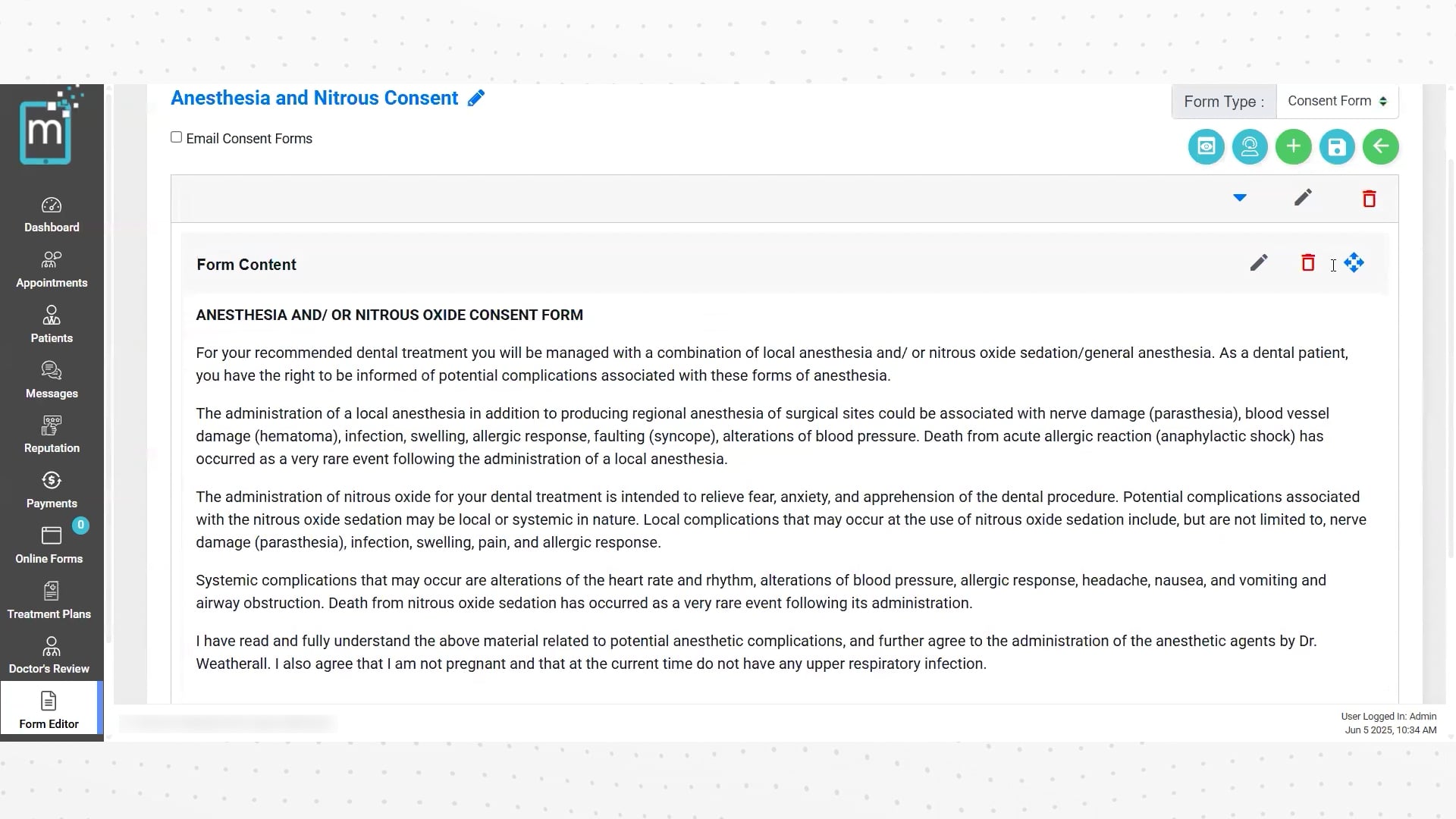Open Patients from the sidebar
The height and width of the screenshot is (819, 1456).
[x=52, y=325]
